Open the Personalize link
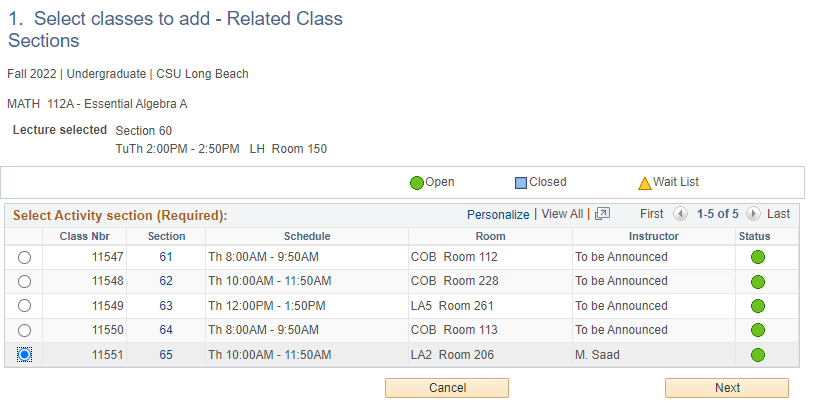The image size is (818, 414). point(498,214)
